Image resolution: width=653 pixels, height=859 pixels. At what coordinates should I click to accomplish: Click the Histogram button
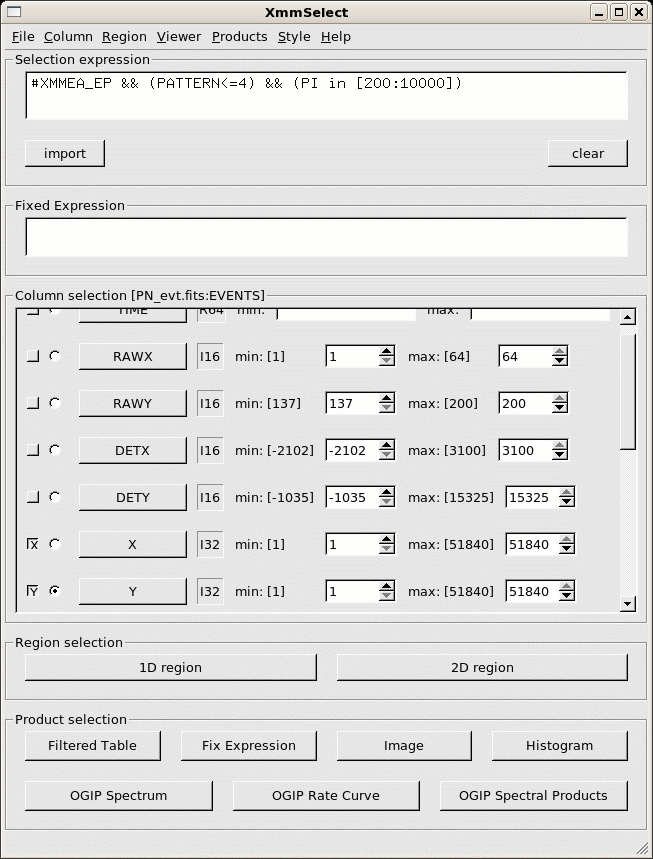tap(559, 746)
